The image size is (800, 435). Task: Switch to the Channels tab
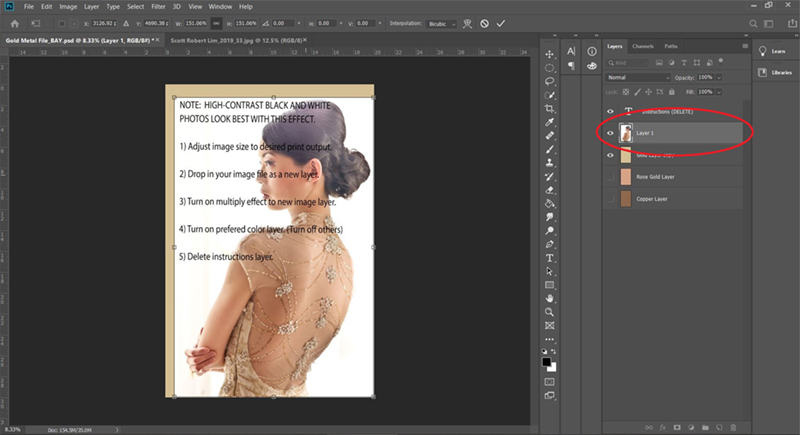(643, 46)
